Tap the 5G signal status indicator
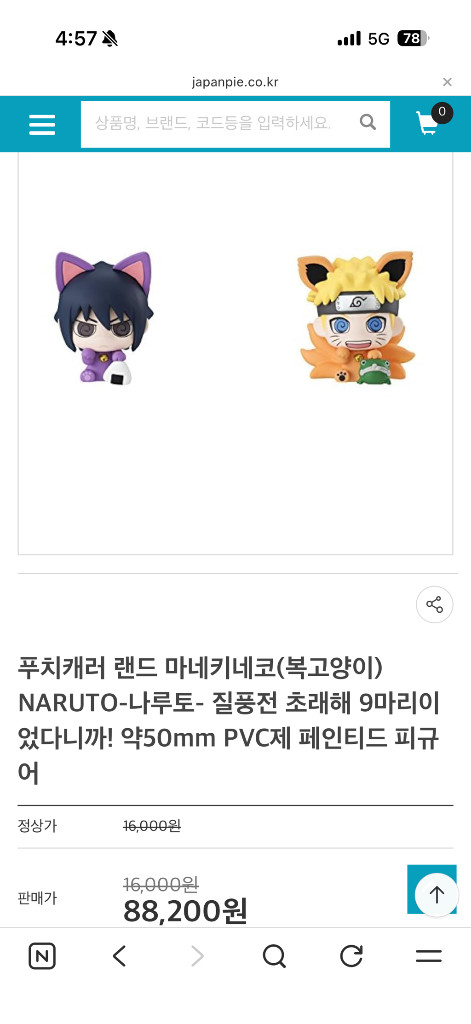The width and height of the screenshot is (471, 1024). (378, 39)
